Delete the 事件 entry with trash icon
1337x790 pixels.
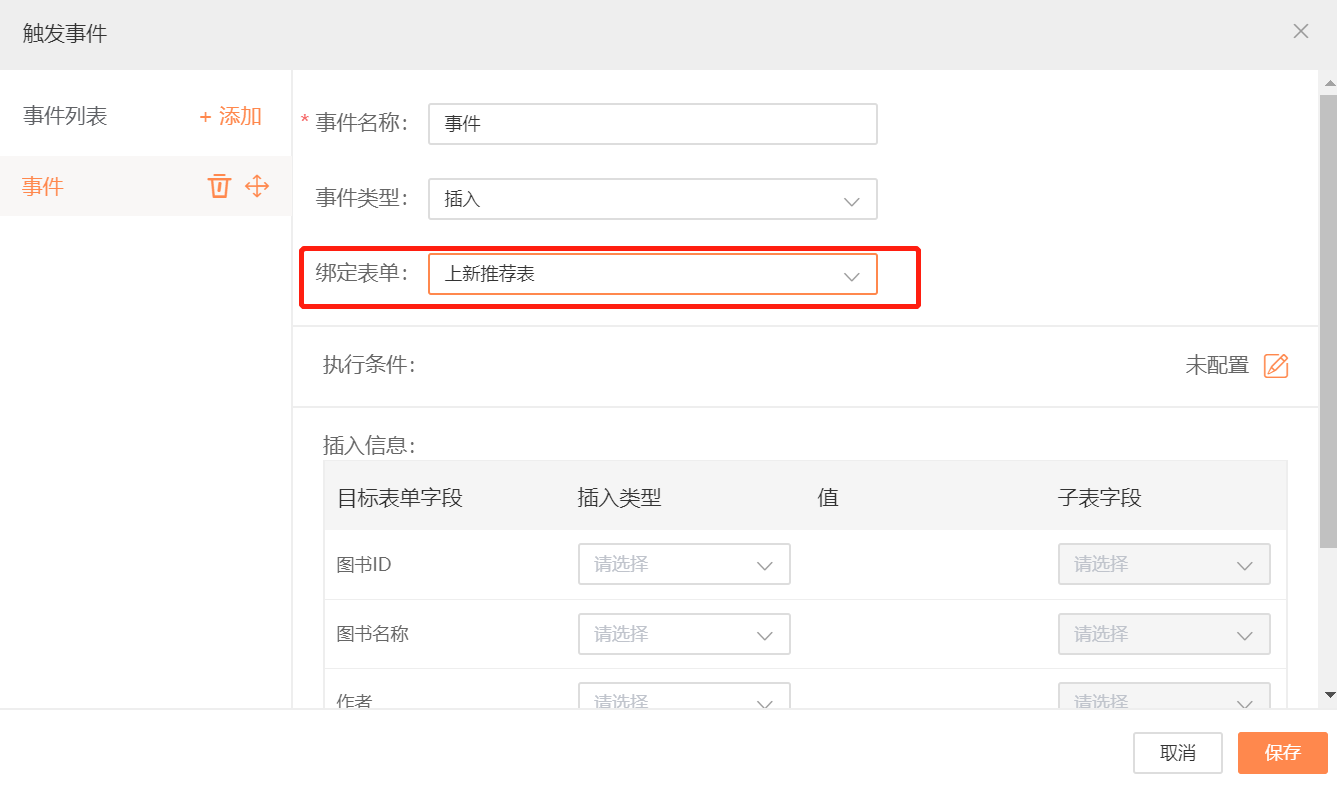[x=219, y=186]
